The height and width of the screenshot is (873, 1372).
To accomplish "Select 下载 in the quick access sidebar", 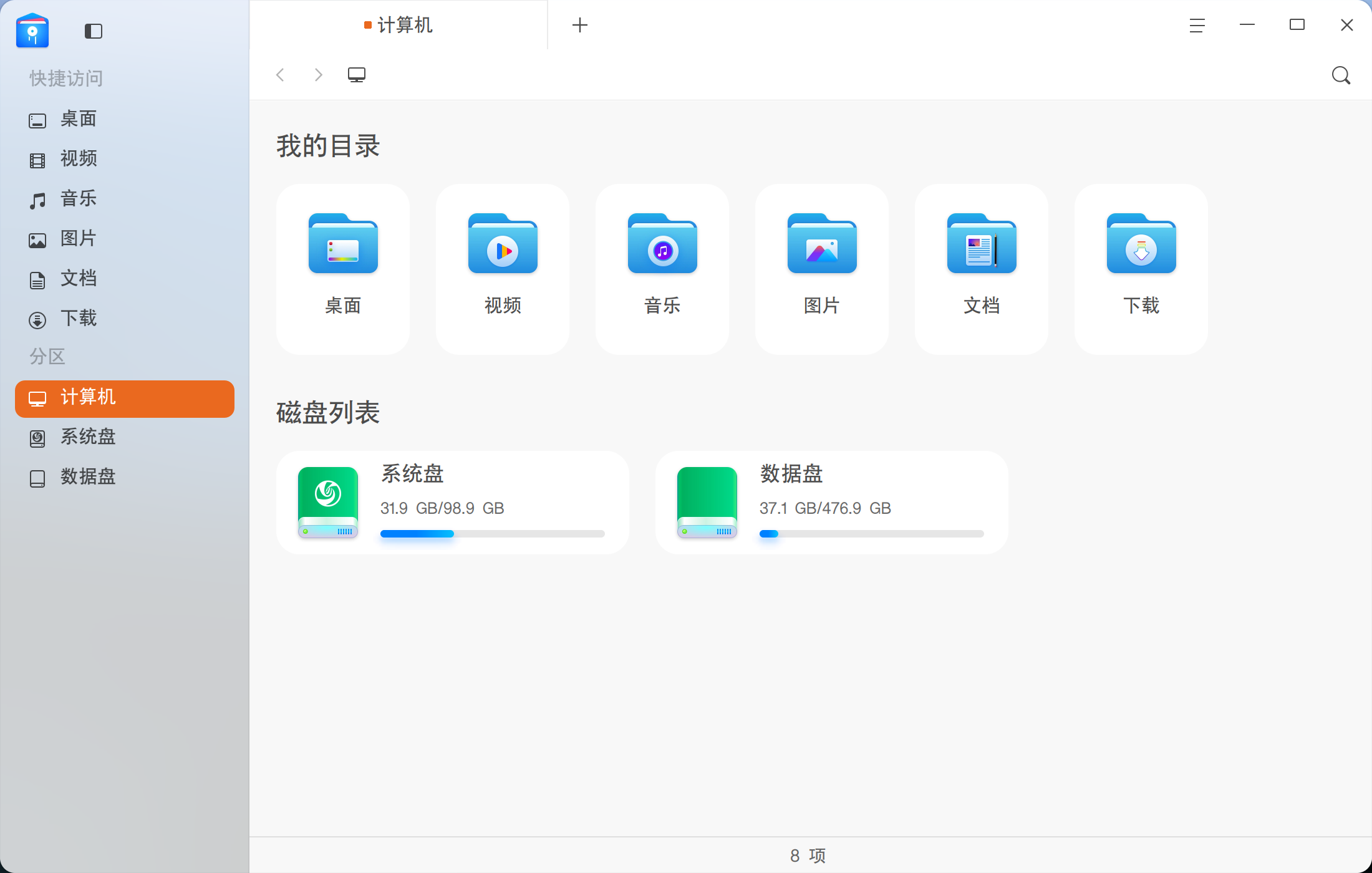I will (78, 318).
